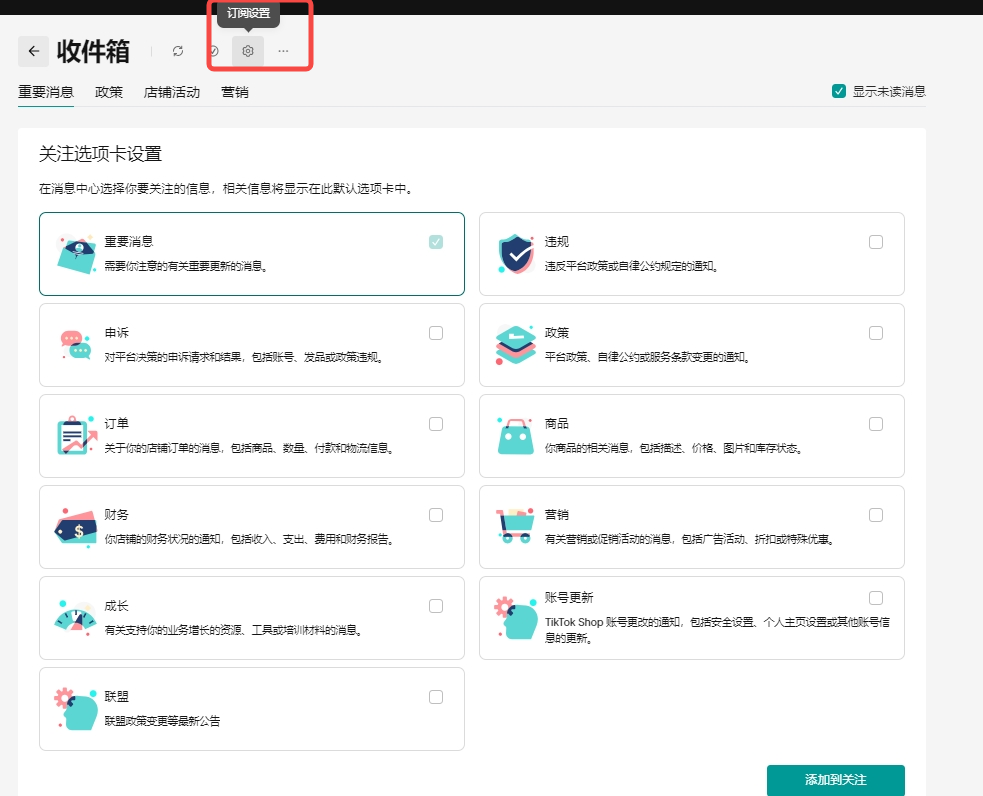Image resolution: width=983 pixels, height=796 pixels.
Task: Click the 财务 price tag icon
Action: tap(76, 527)
